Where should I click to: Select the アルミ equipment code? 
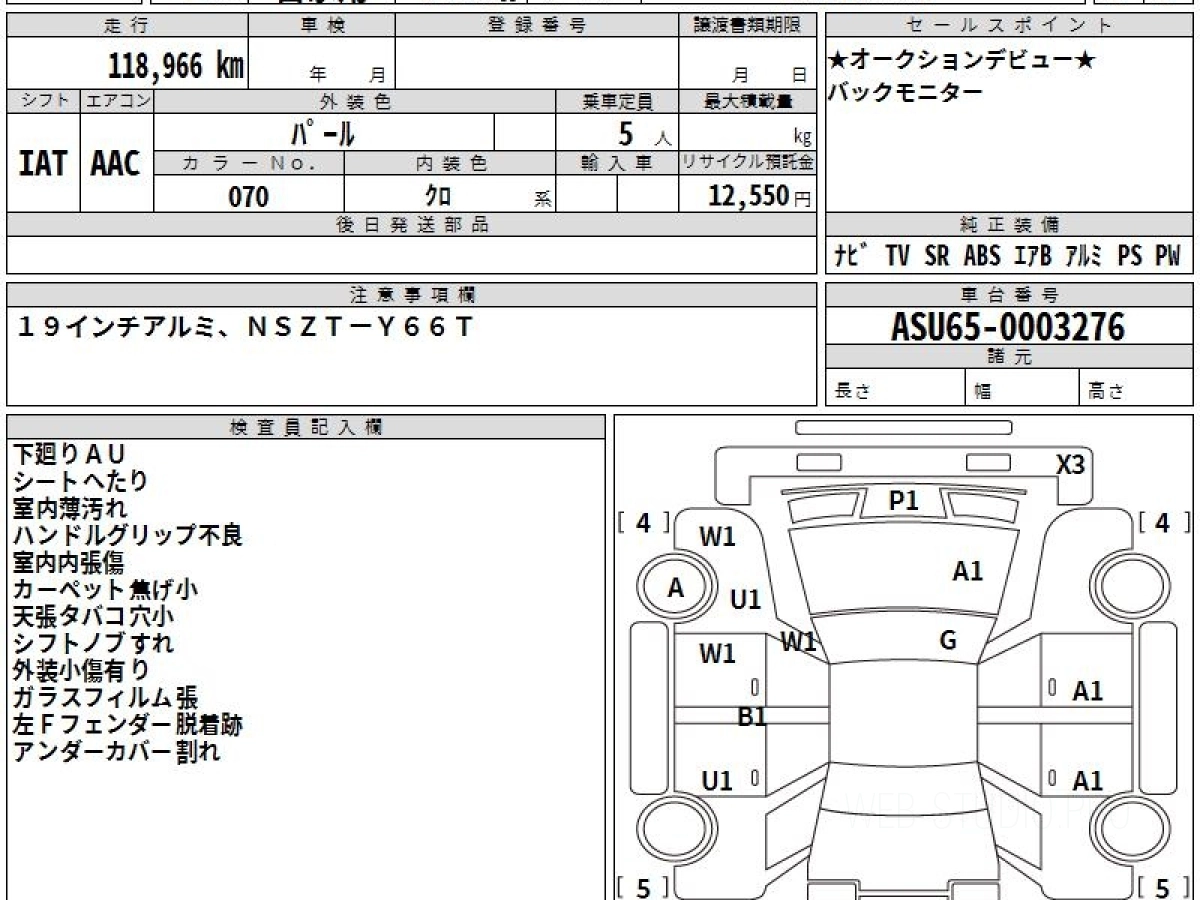pyautogui.click(x=1083, y=256)
